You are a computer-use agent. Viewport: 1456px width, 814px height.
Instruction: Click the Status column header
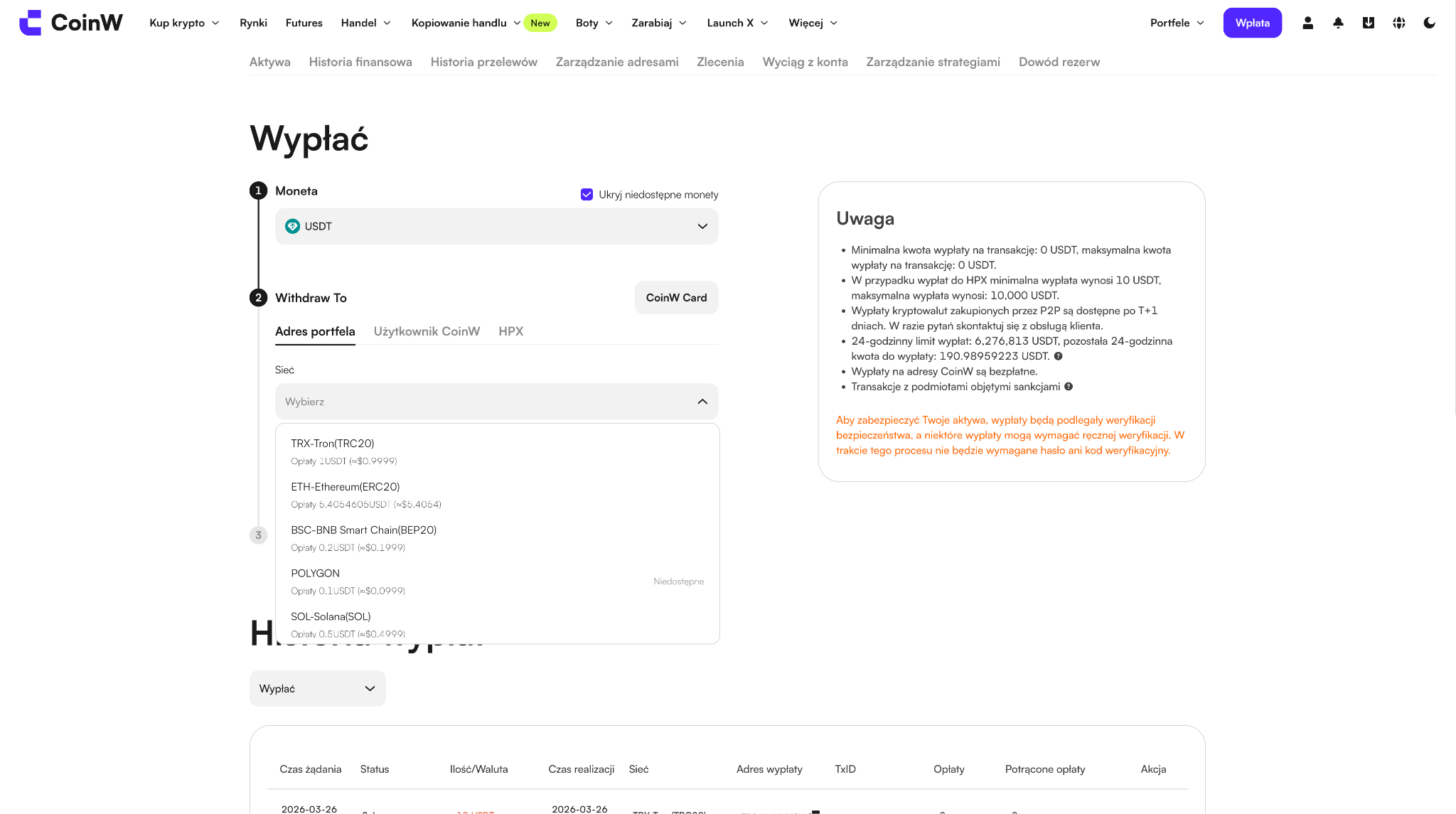point(374,769)
